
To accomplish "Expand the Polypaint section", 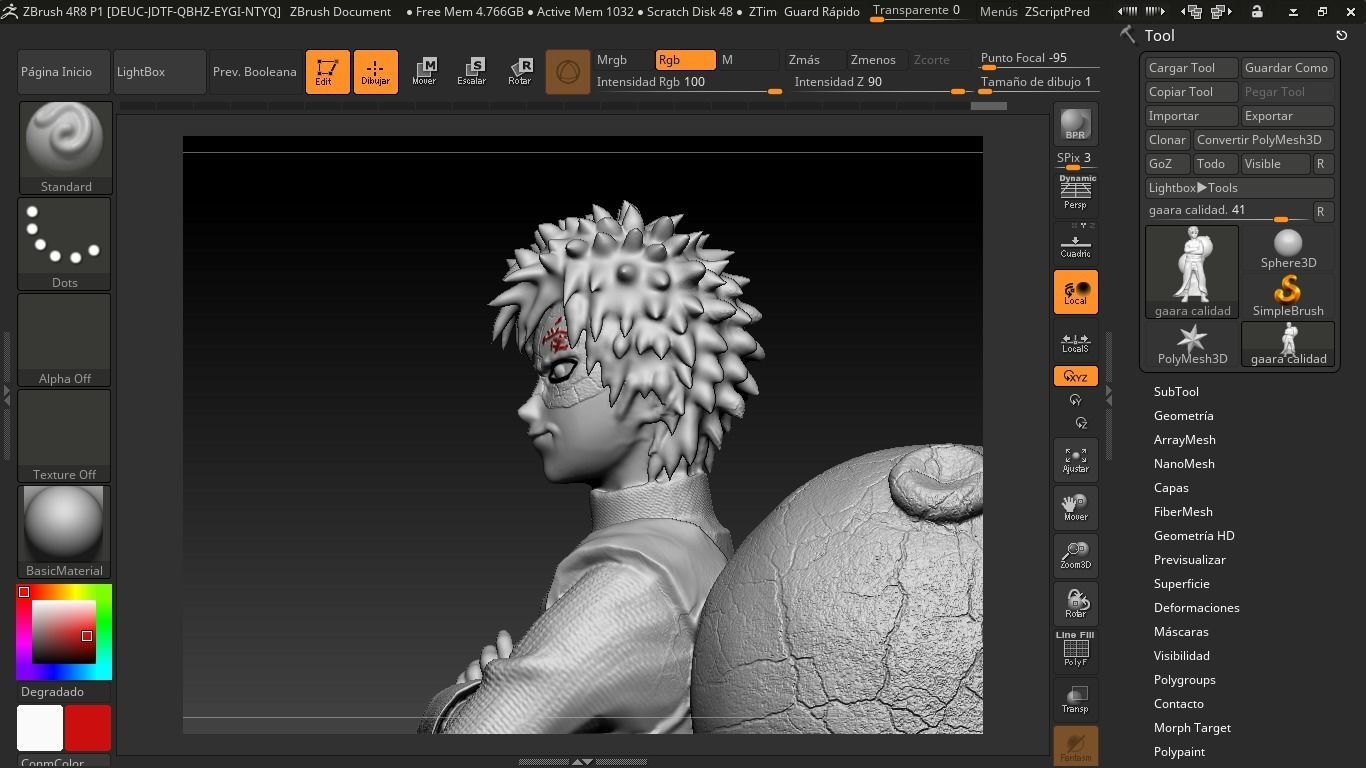I will pos(1179,752).
